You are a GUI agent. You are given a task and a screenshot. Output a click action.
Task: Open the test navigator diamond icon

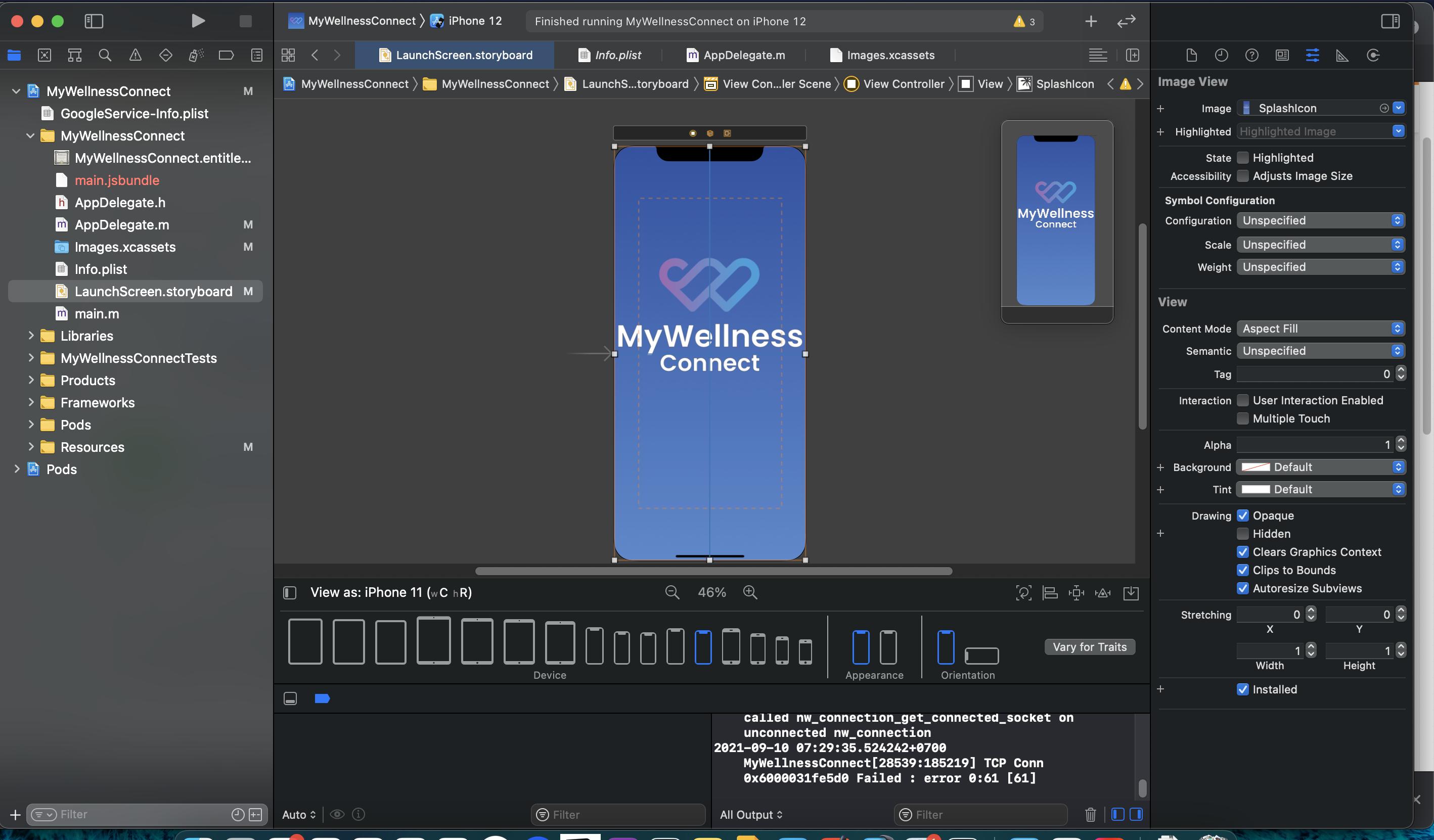tap(165, 55)
